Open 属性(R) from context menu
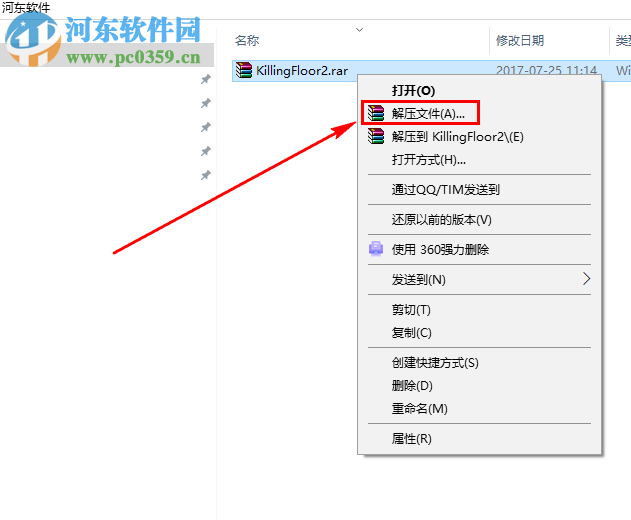The image size is (631, 520). (x=411, y=438)
